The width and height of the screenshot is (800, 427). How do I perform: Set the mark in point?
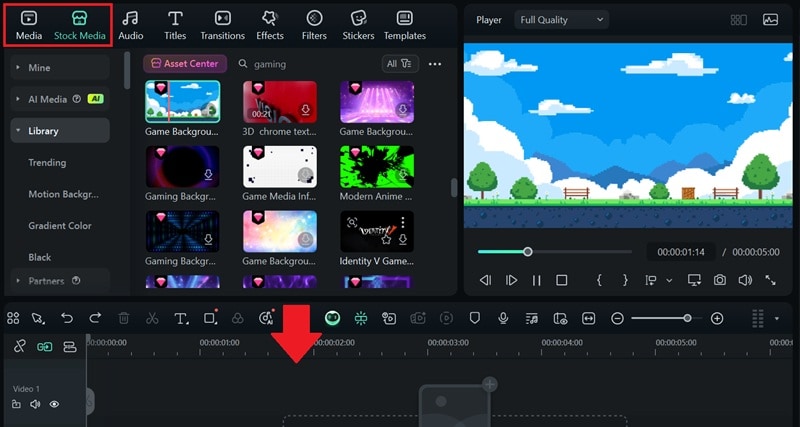pos(599,280)
